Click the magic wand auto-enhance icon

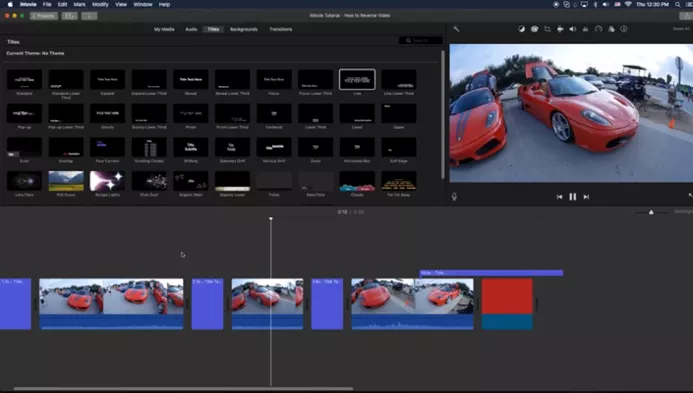point(456,29)
